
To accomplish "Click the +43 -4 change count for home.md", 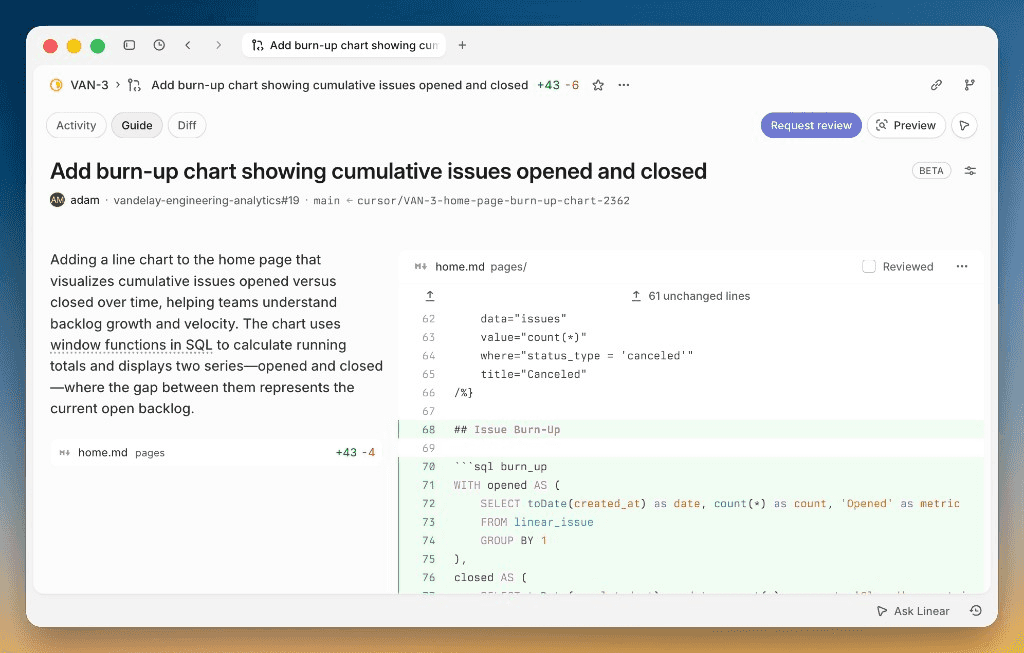I will tap(355, 453).
